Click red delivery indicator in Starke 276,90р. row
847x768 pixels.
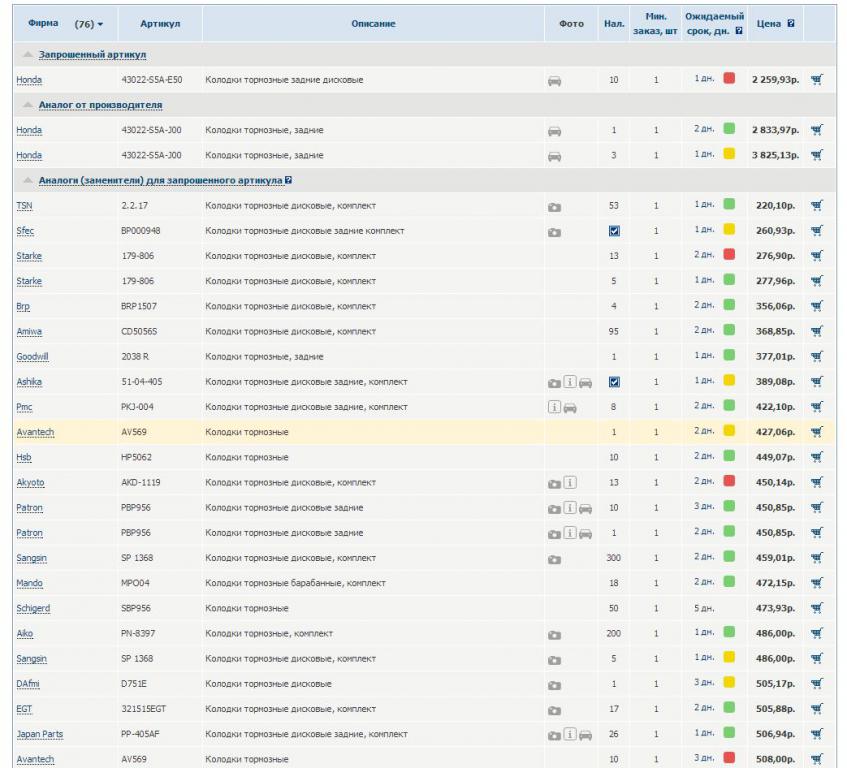point(729,255)
